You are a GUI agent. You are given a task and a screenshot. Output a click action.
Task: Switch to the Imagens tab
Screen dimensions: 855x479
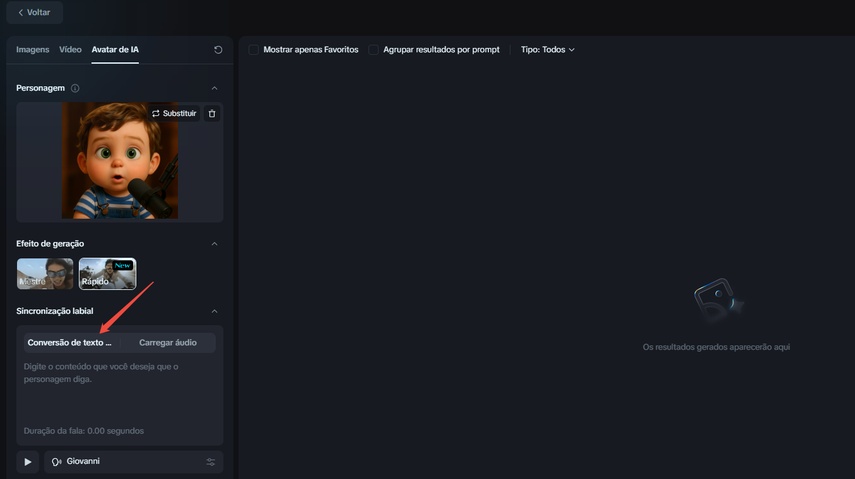(33, 50)
